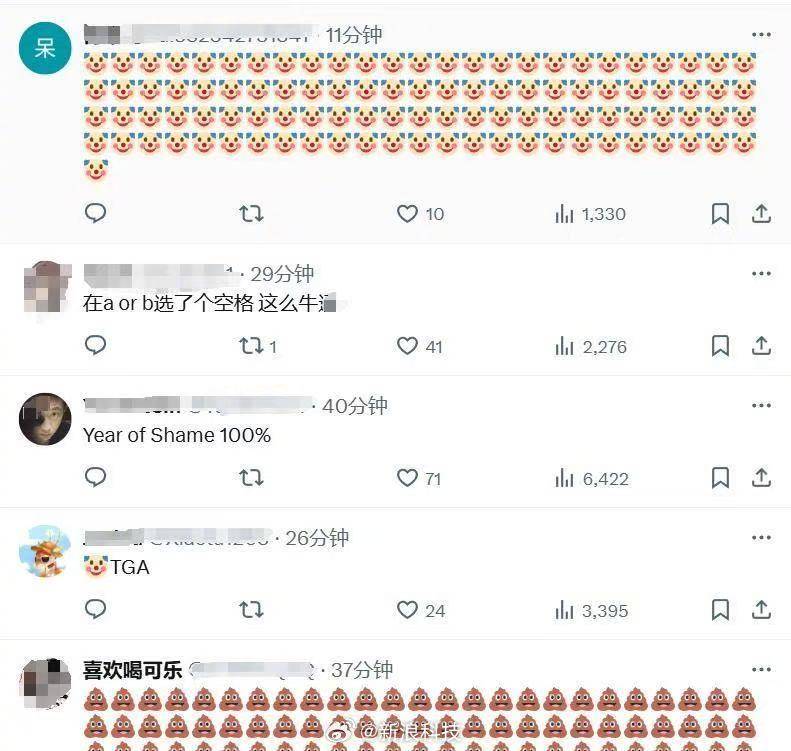791x751 pixels.
Task: Retweet the 'Year of Shame 100%' post
Action: coord(251,478)
